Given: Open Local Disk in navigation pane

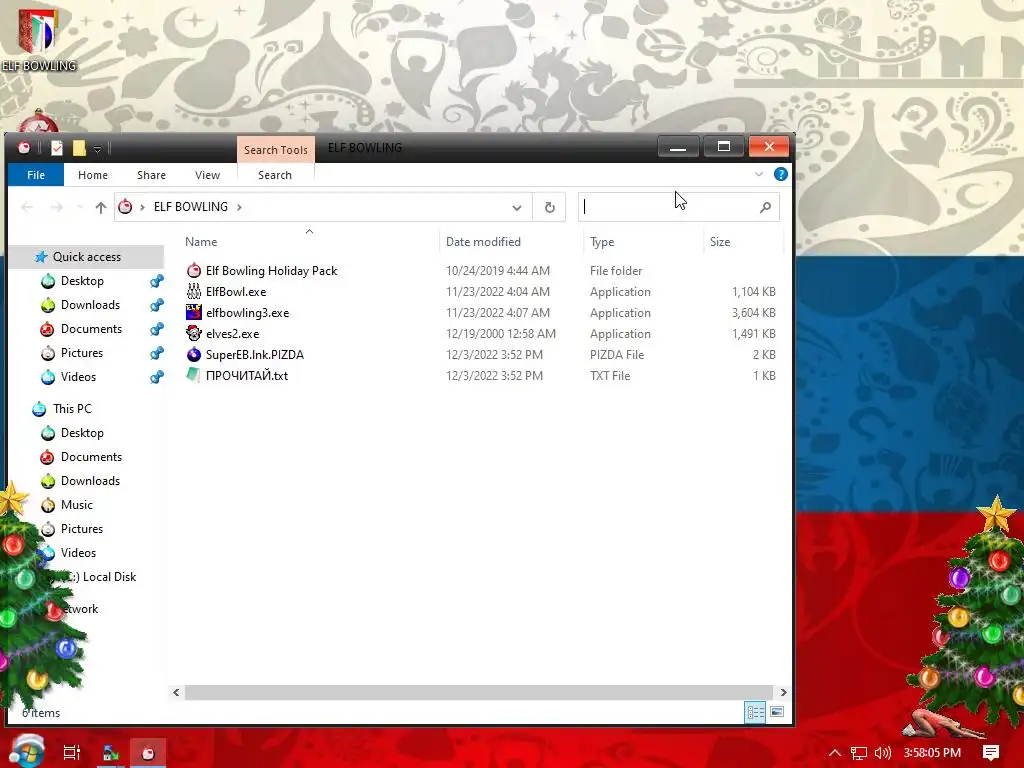Looking at the screenshot, I should [x=101, y=577].
